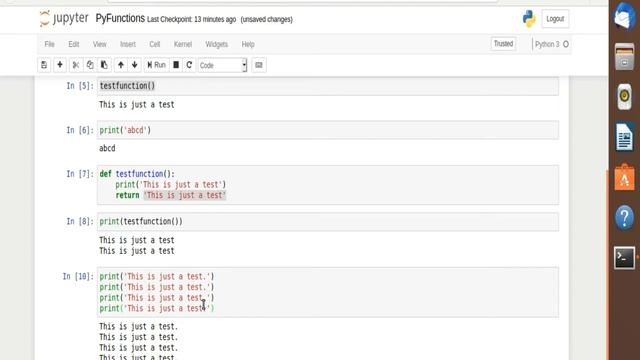Paste cells below icon
Viewport: 640px width, 360px height.
(x=104, y=65)
